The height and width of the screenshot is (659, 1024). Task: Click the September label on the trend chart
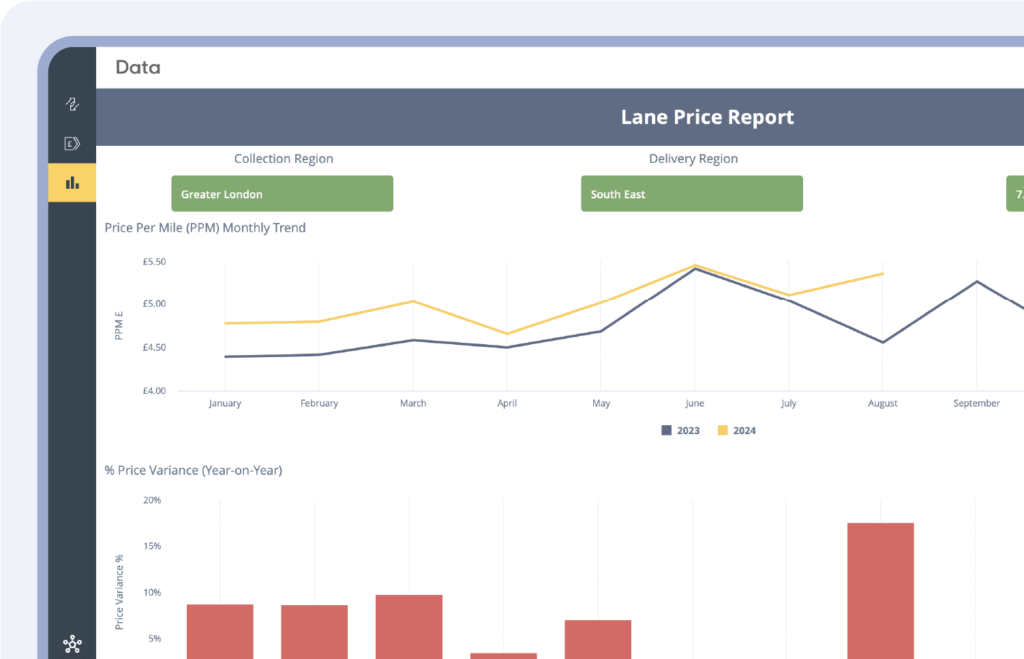[x=976, y=403]
